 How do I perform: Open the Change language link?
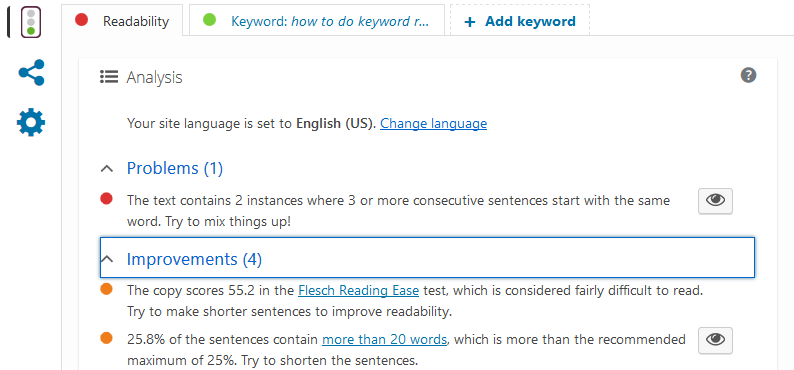pos(433,124)
